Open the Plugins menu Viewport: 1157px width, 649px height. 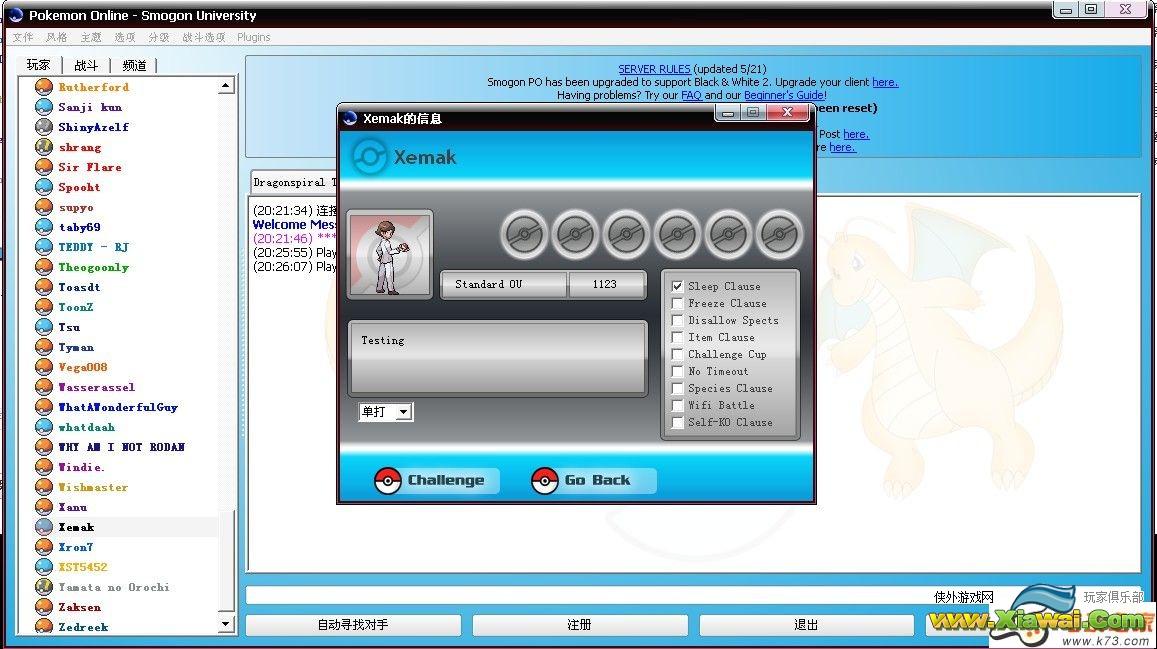[254, 37]
